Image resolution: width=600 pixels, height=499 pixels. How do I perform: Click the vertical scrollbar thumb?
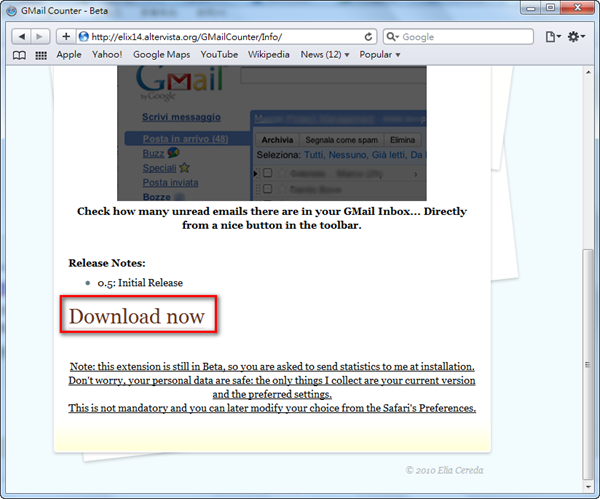588,364
